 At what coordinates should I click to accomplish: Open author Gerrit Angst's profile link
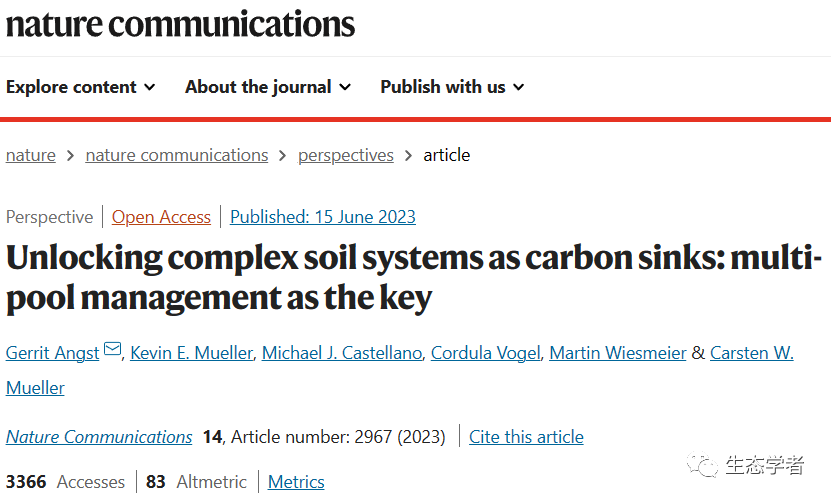pos(53,353)
